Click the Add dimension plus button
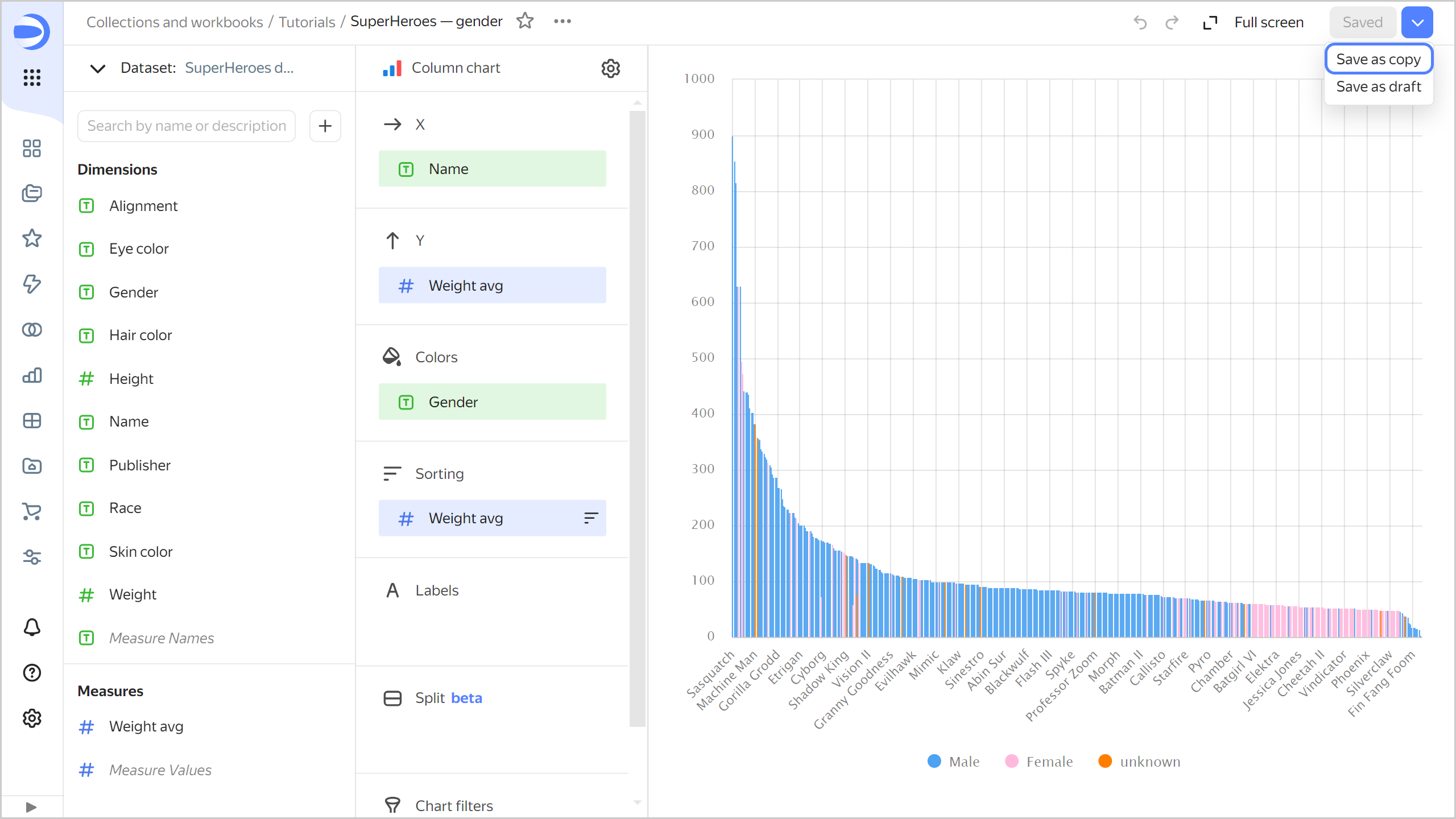Image resolution: width=1456 pixels, height=819 pixels. coord(326,126)
